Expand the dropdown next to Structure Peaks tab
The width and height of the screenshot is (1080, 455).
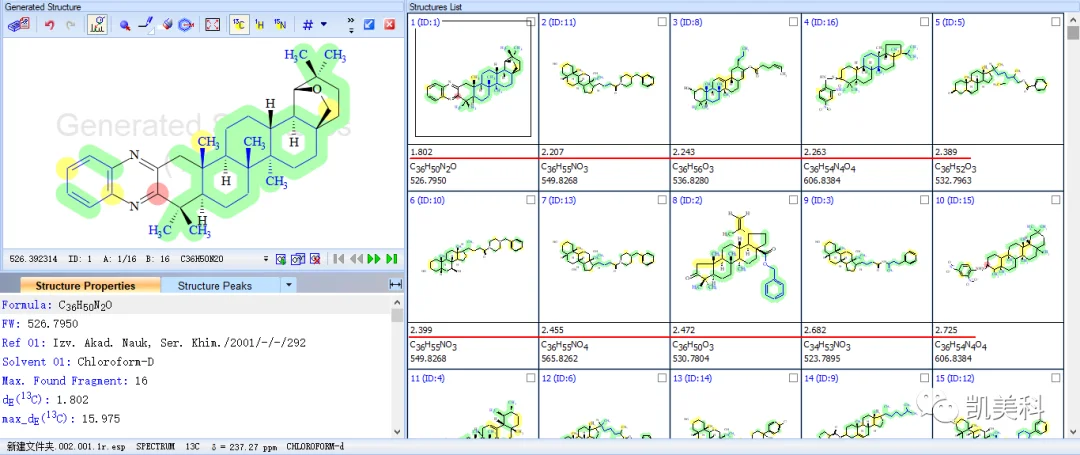[x=289, y=285]
